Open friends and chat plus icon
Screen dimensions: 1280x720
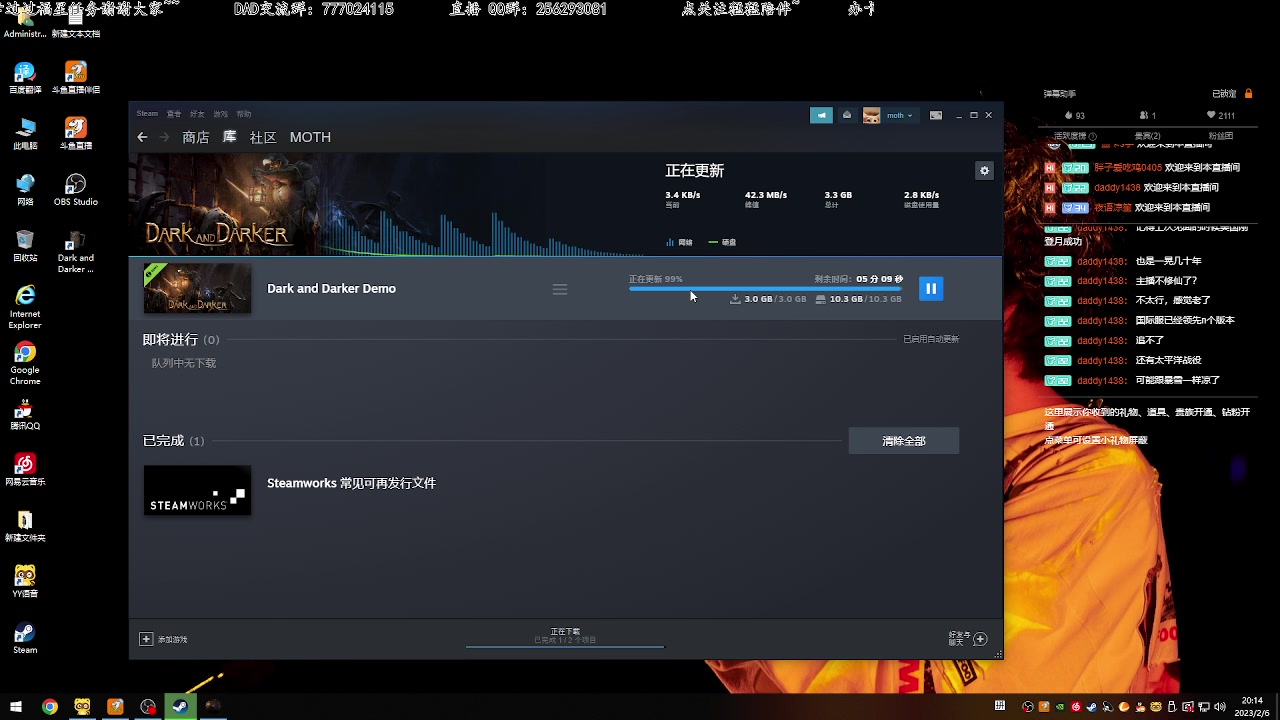tap(980, 639)
